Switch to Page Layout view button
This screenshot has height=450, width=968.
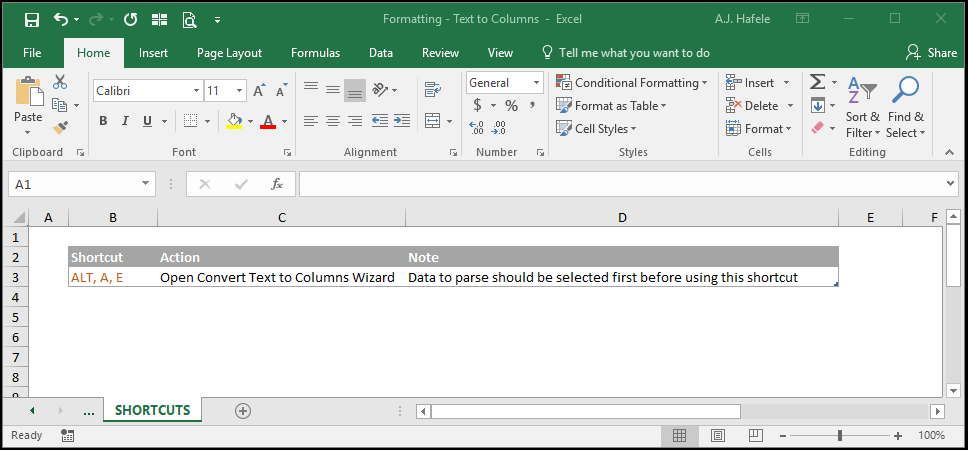click(717, 436)
